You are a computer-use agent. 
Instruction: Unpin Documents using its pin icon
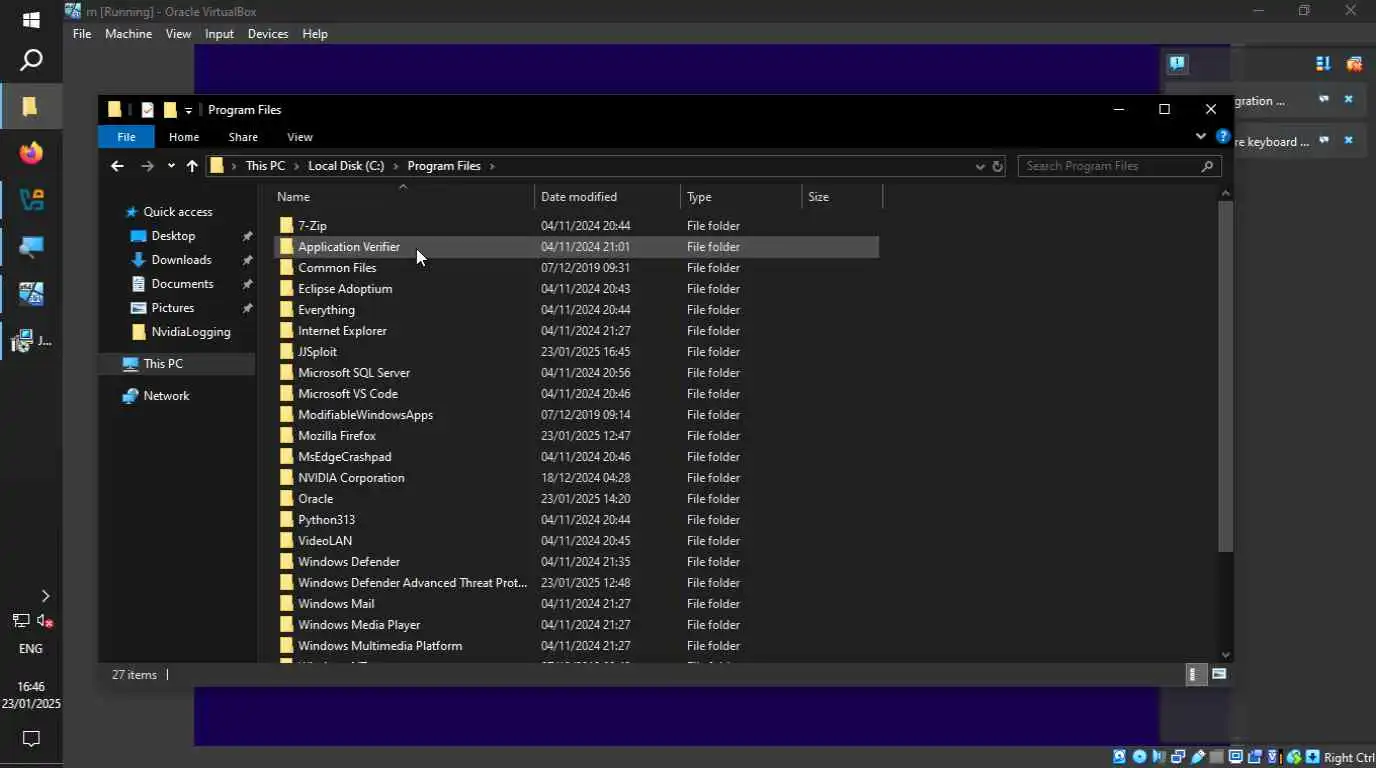(x=247, y=284)
